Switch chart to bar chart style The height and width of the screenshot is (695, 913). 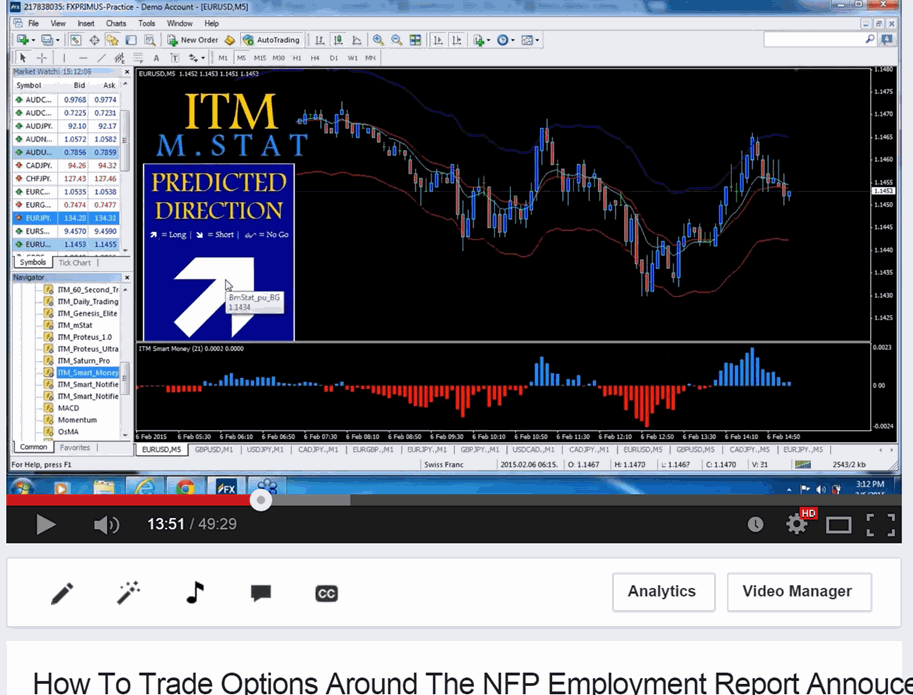tap(320, 40)
